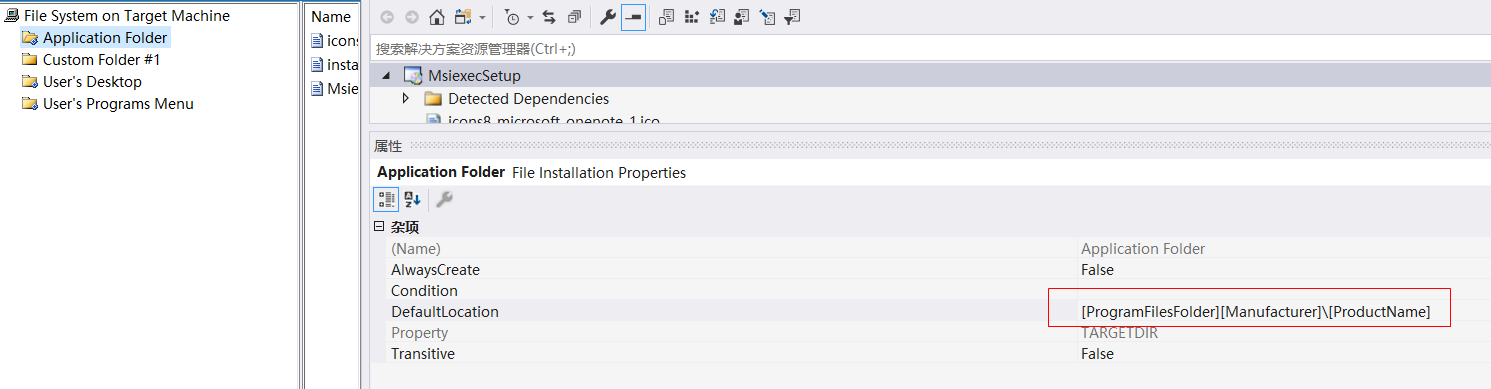
Task: Open Properties via the wrench toolbar icon
Action: click(607, 17)
